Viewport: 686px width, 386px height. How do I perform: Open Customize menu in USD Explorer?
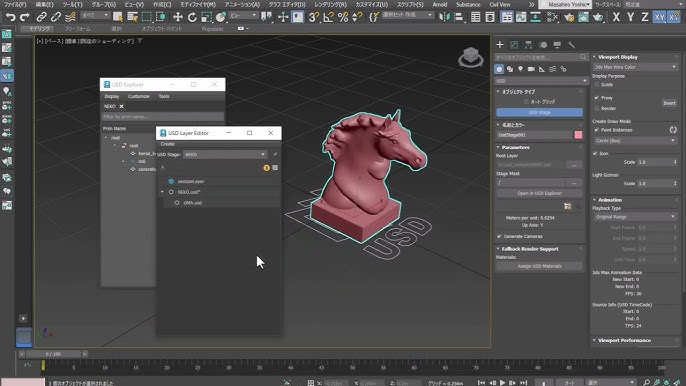click(x=139, y=96)
